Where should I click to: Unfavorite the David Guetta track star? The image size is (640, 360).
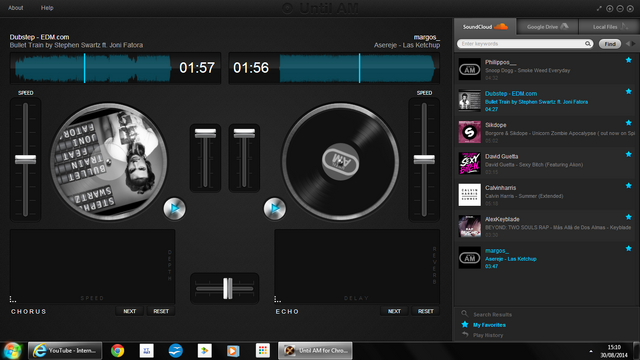(x=629, y=154)
